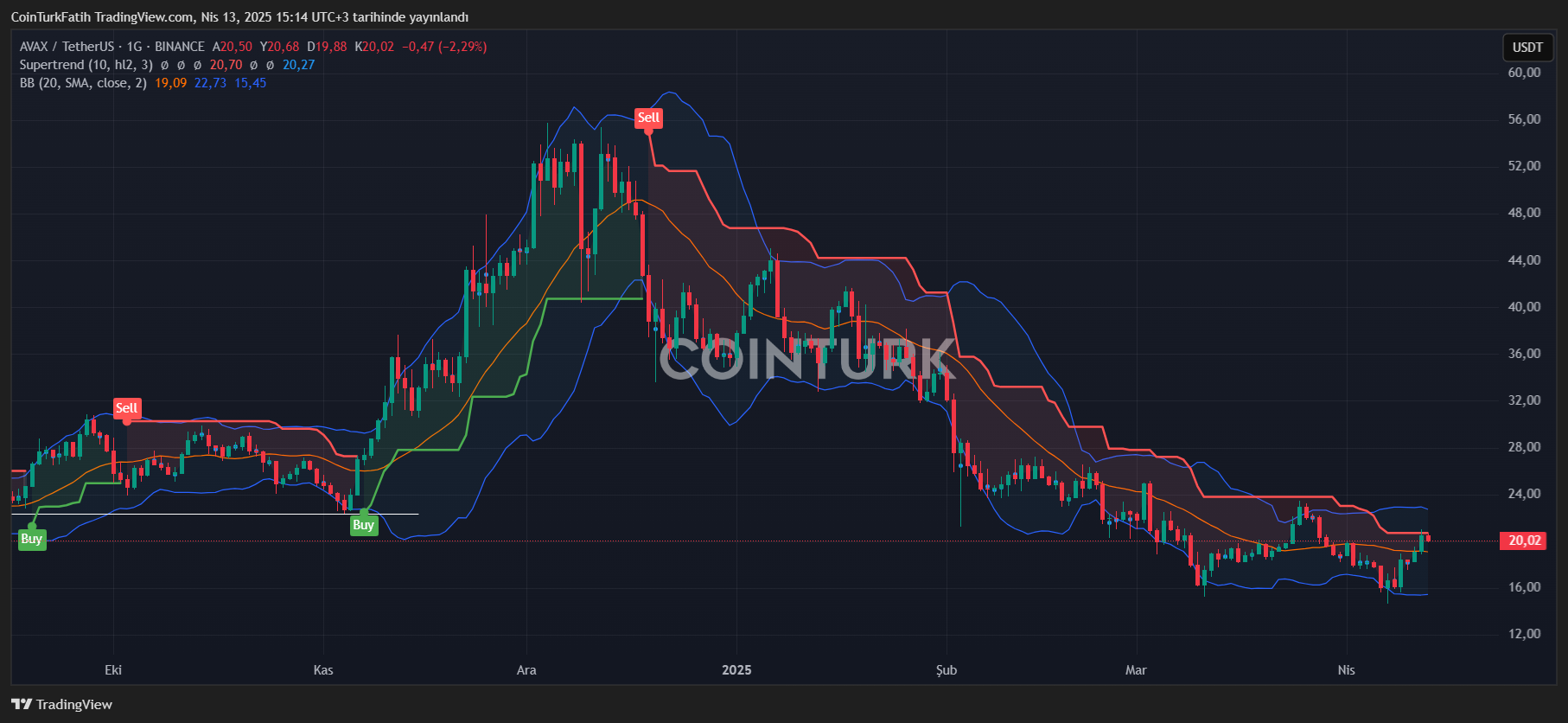Click the BB (20, SMA, close, 2) legend

coord(83,83)
